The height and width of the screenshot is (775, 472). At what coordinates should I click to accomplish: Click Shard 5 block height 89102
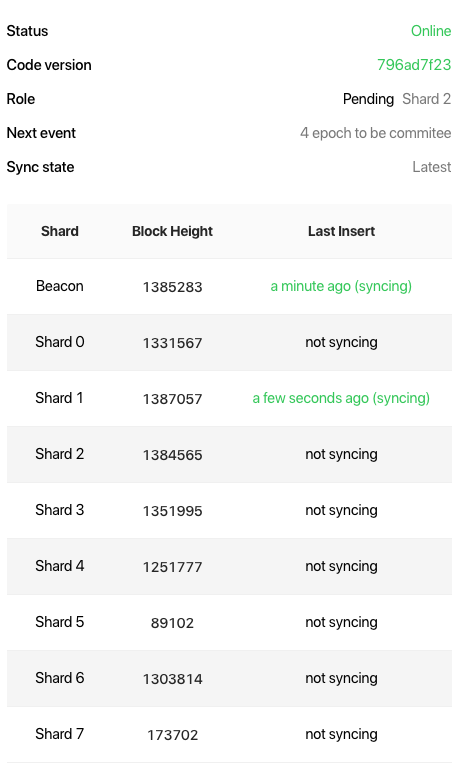172,623
